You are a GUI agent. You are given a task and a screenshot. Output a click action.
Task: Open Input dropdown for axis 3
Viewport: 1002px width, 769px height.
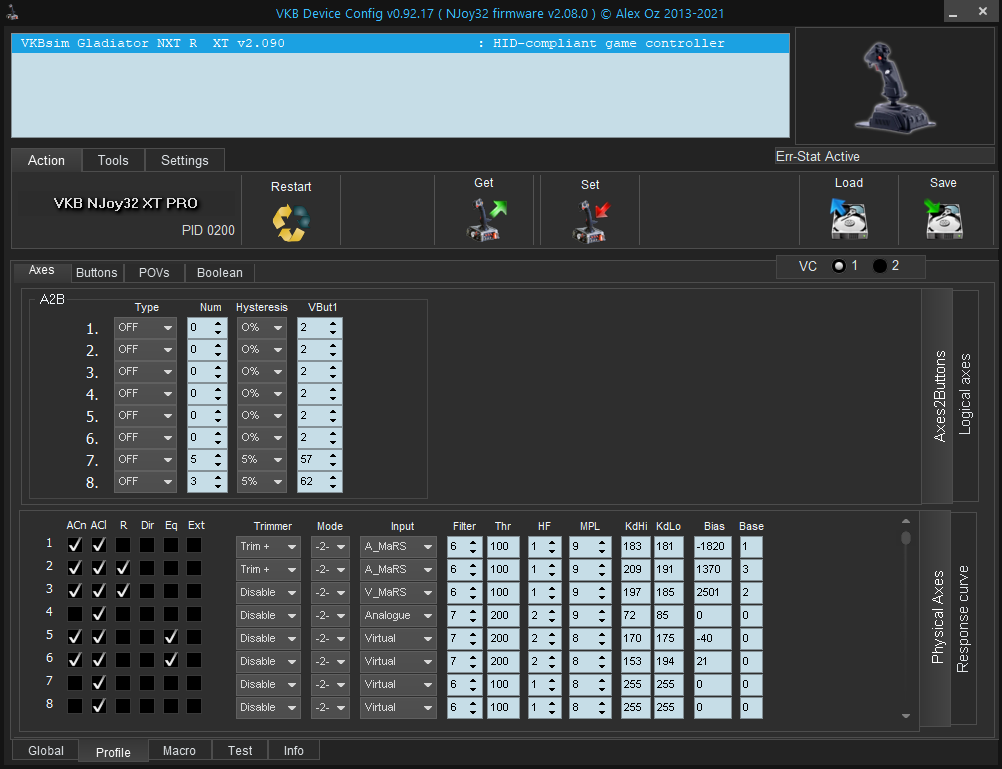tap(397, 593)
